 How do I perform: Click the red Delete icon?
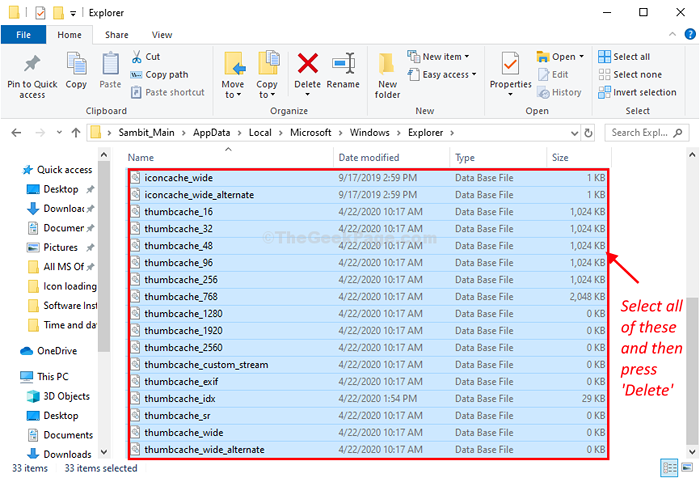pyautogui.click(x=308, y=63)
